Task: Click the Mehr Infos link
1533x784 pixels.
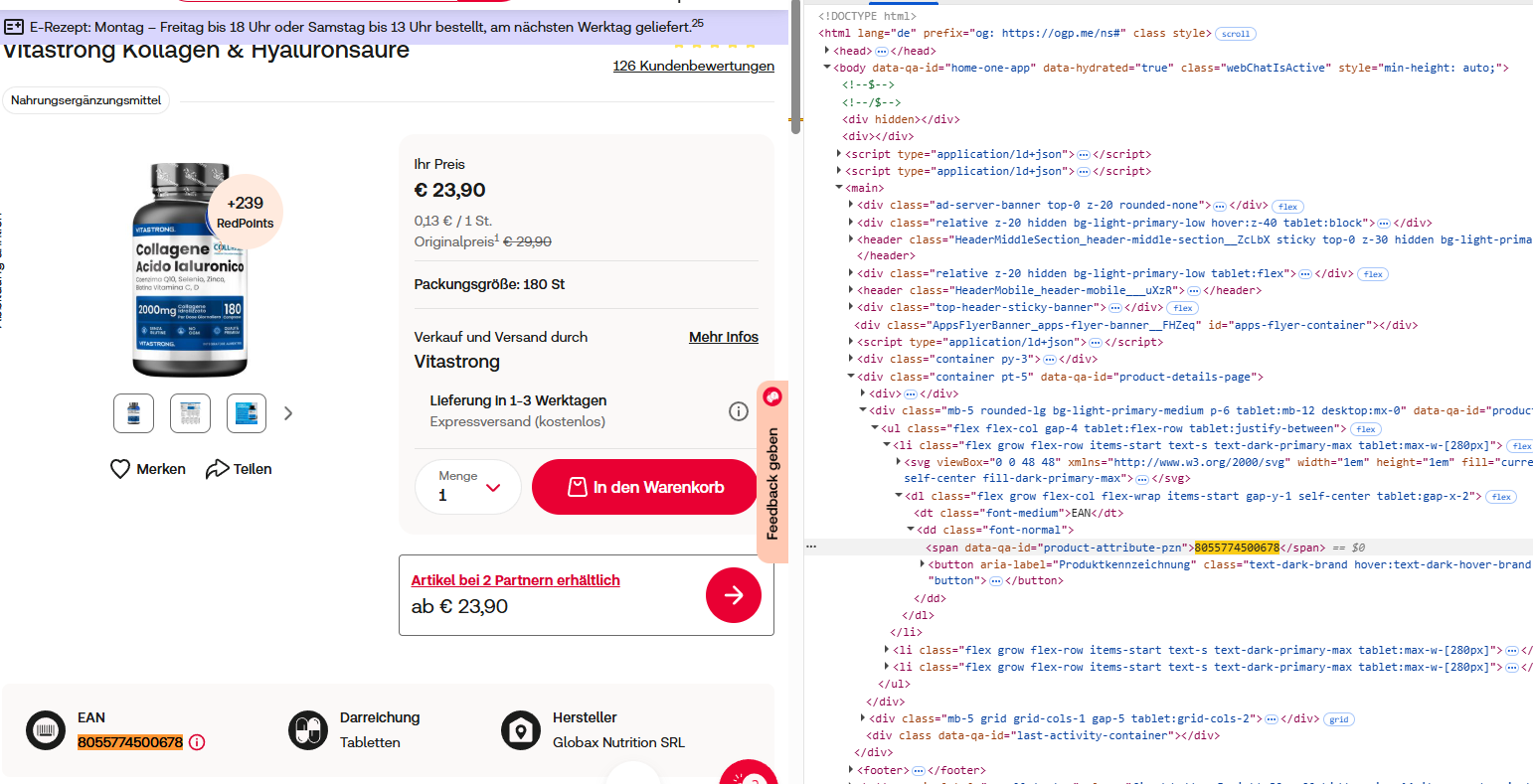Action: coord(724,337)
